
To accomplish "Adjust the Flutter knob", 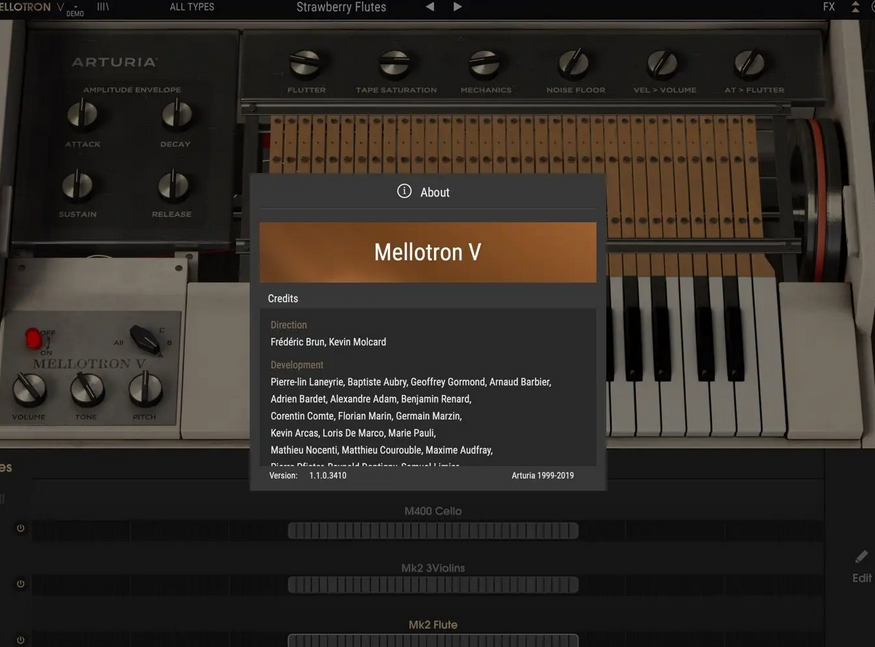I will (306, 64).
